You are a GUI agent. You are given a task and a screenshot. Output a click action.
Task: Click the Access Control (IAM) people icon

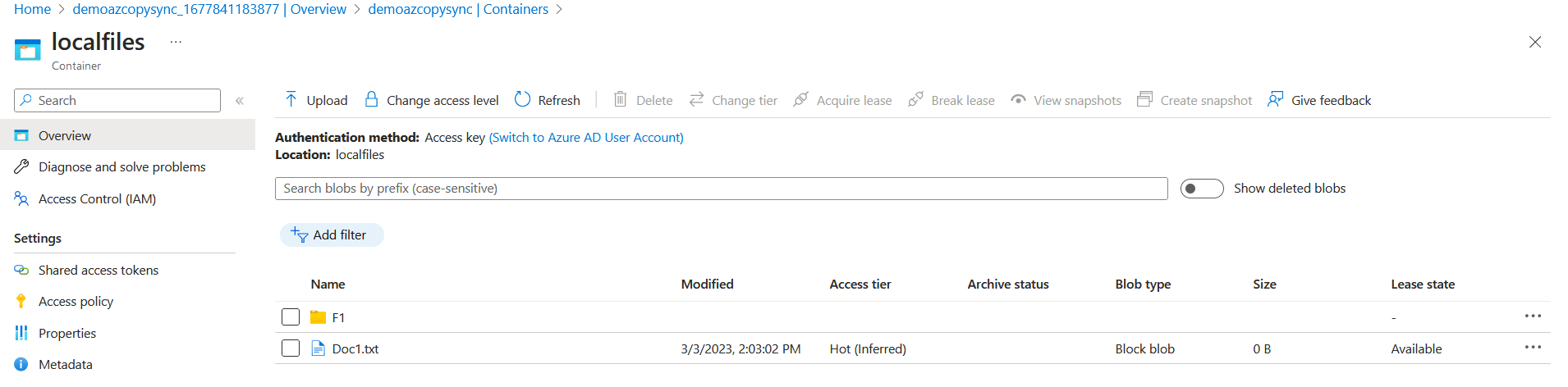click(21, 198)
